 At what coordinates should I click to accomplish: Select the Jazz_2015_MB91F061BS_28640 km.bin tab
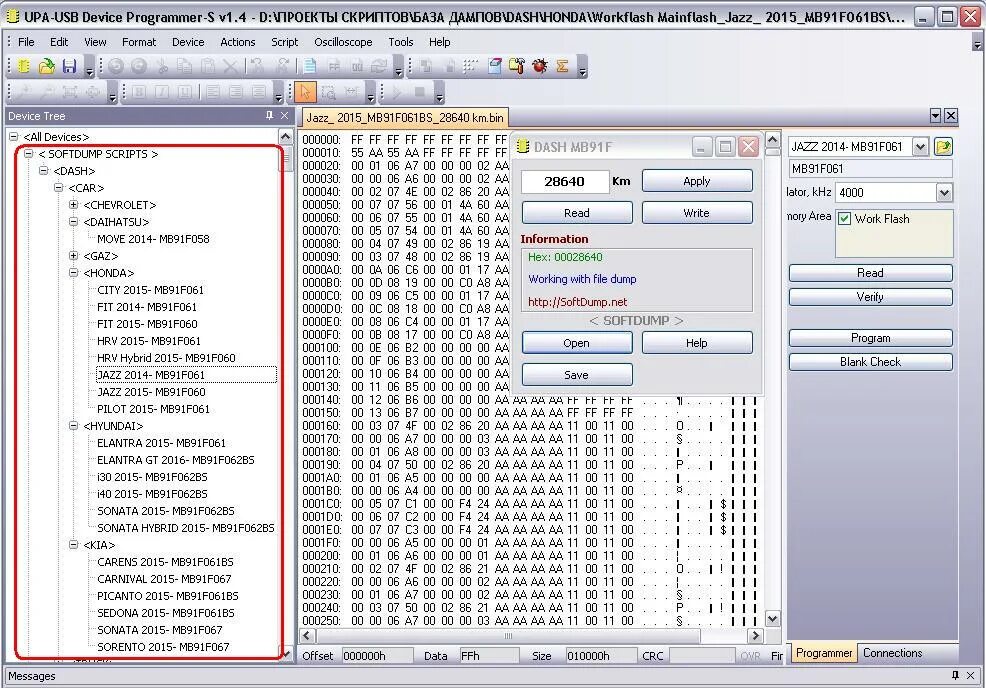tap(404, 118)
